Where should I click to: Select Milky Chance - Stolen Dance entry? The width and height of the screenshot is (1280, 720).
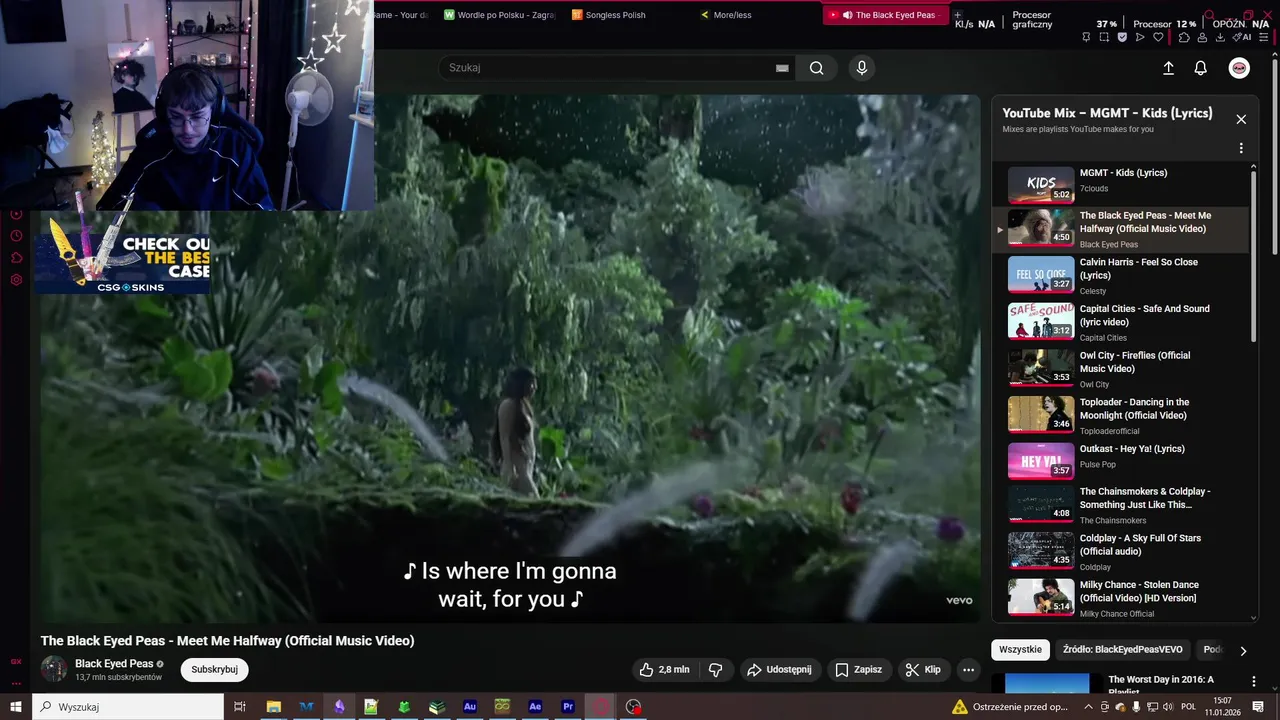(x=1122, y=598)
